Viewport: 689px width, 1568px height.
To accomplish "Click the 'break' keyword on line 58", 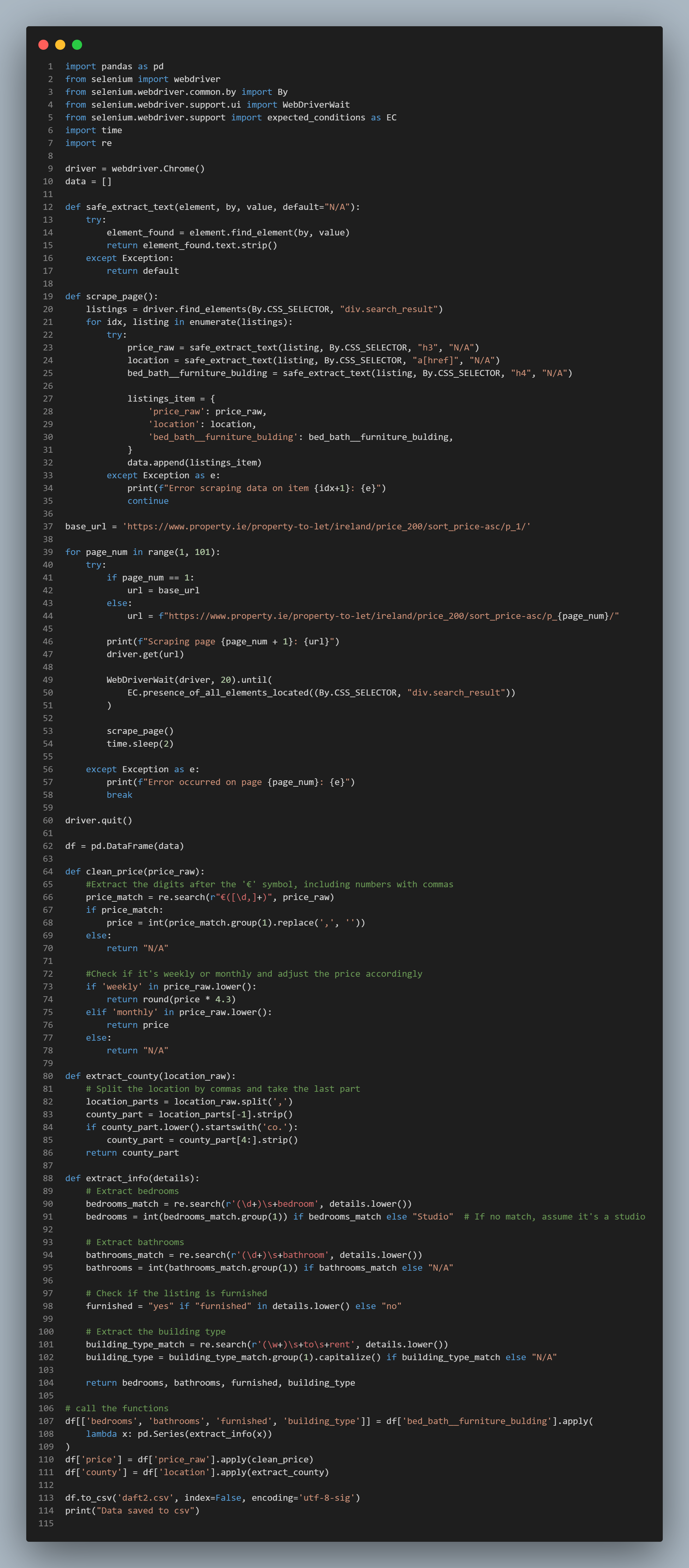I will tap(119, 795).
